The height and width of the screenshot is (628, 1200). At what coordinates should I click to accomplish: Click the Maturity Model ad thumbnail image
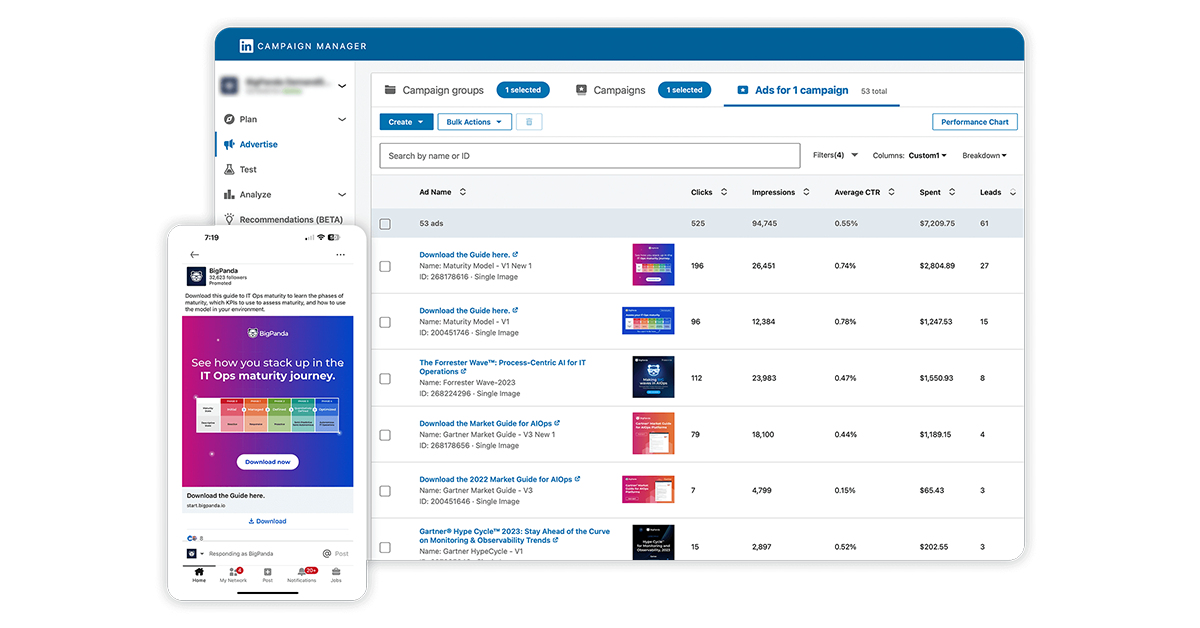653,266
